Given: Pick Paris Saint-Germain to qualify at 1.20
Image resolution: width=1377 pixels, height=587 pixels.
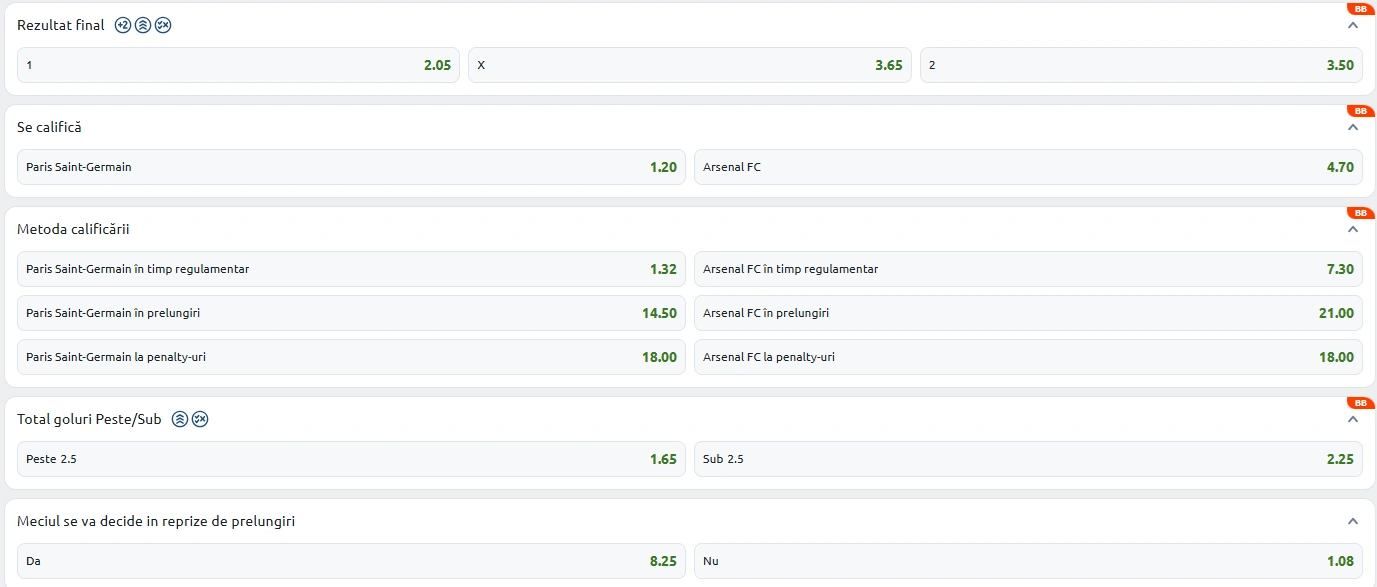Looking at the screenshot, I should 352,167.
